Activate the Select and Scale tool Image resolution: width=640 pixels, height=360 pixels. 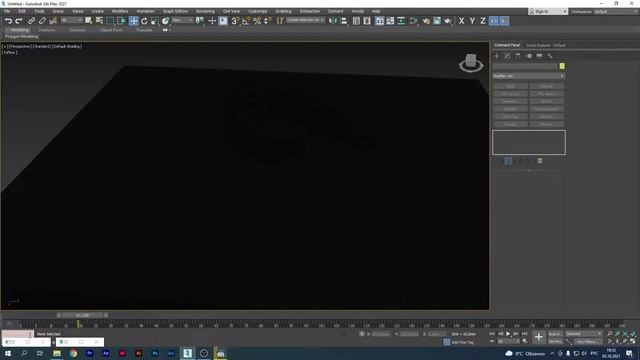point(155,21)
